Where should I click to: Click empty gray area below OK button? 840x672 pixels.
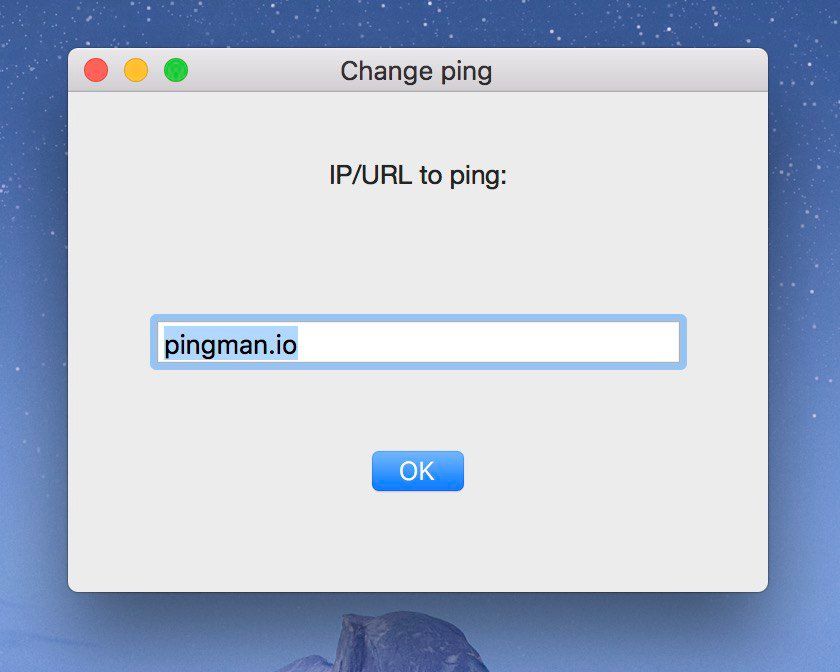point(418,541)
